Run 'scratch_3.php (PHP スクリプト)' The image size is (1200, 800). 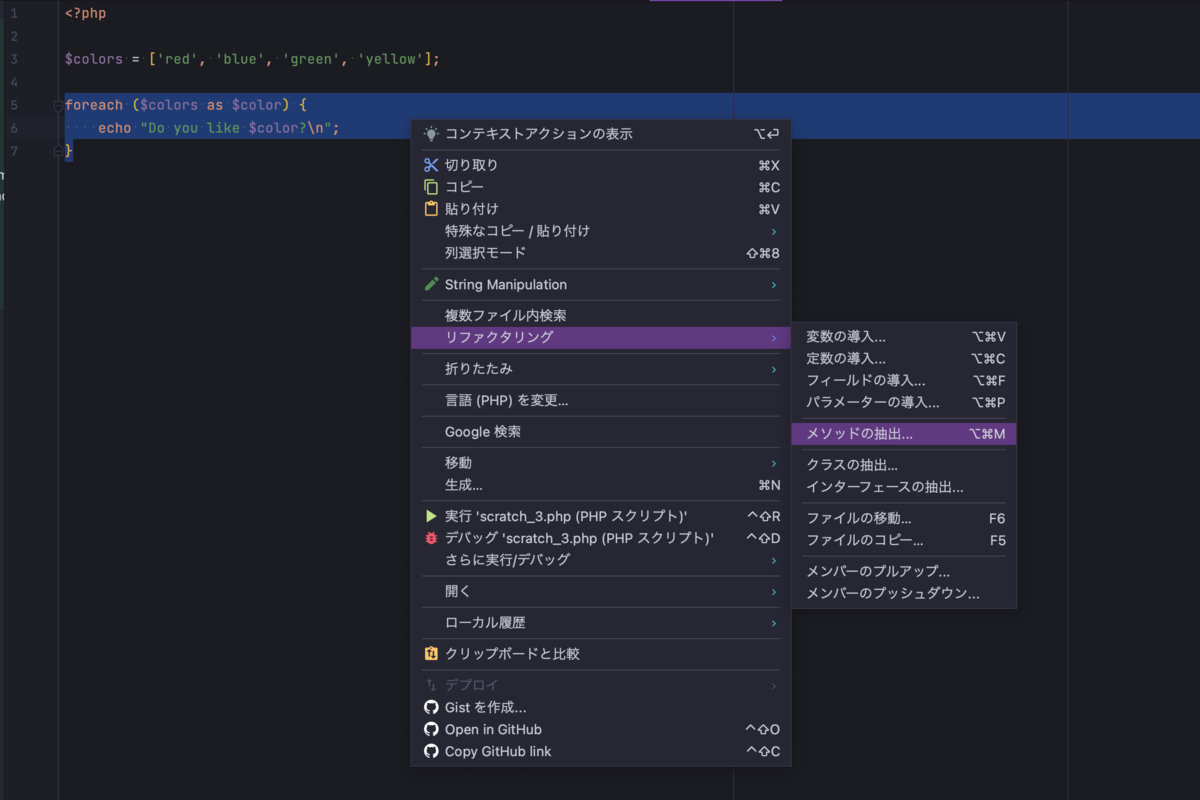click(x=601, y=516)
